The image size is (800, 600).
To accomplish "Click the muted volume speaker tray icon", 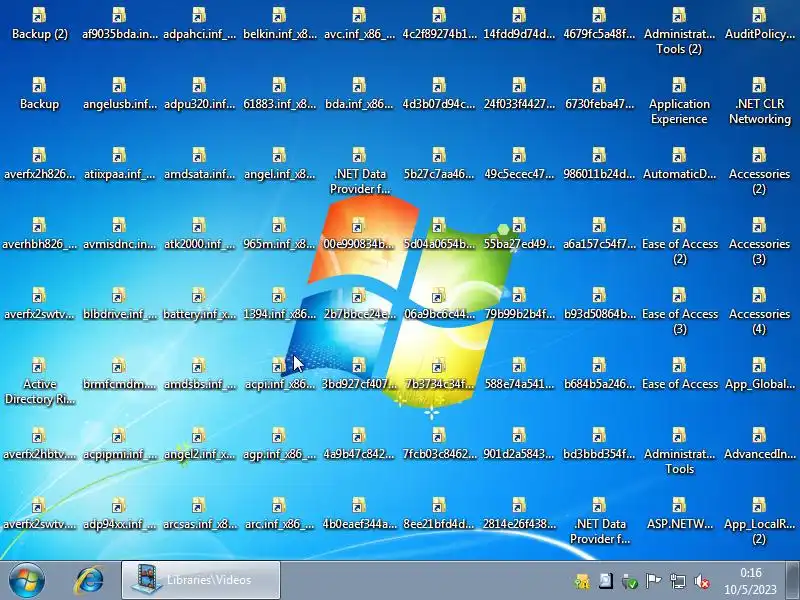I will point(703,581).
